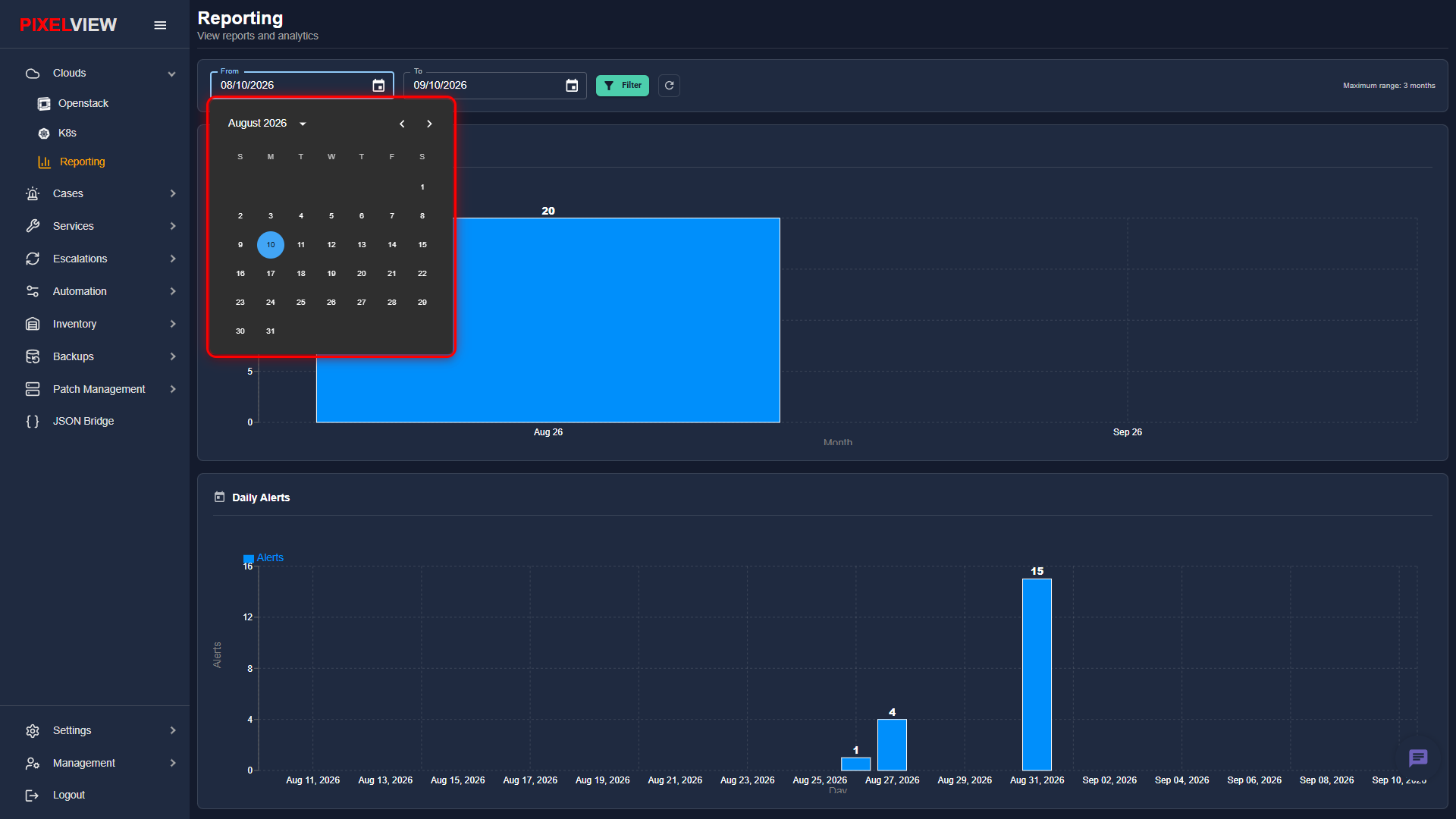Toggle the Alerts legend series
Image resolution: width=1456 pixels, height=819 pixels.
coord(263,558)
